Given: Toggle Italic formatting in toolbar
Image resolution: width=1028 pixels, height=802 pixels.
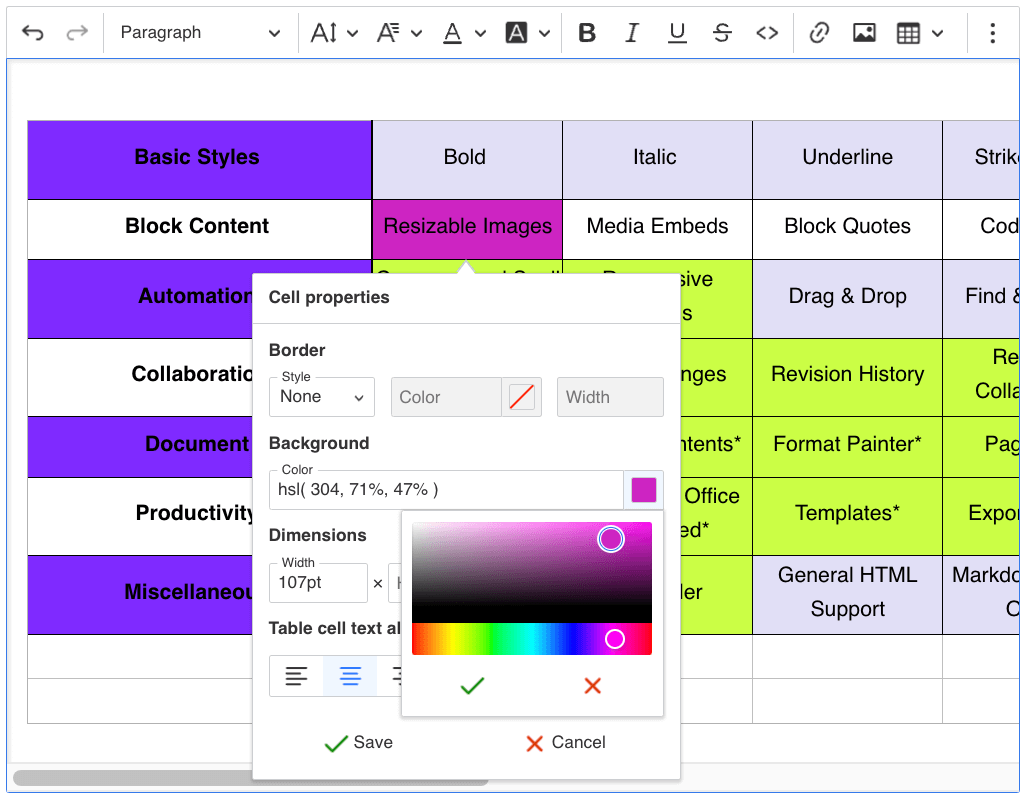Looking at the screenshot, I should pyautogui.click(x=632, y=33).
